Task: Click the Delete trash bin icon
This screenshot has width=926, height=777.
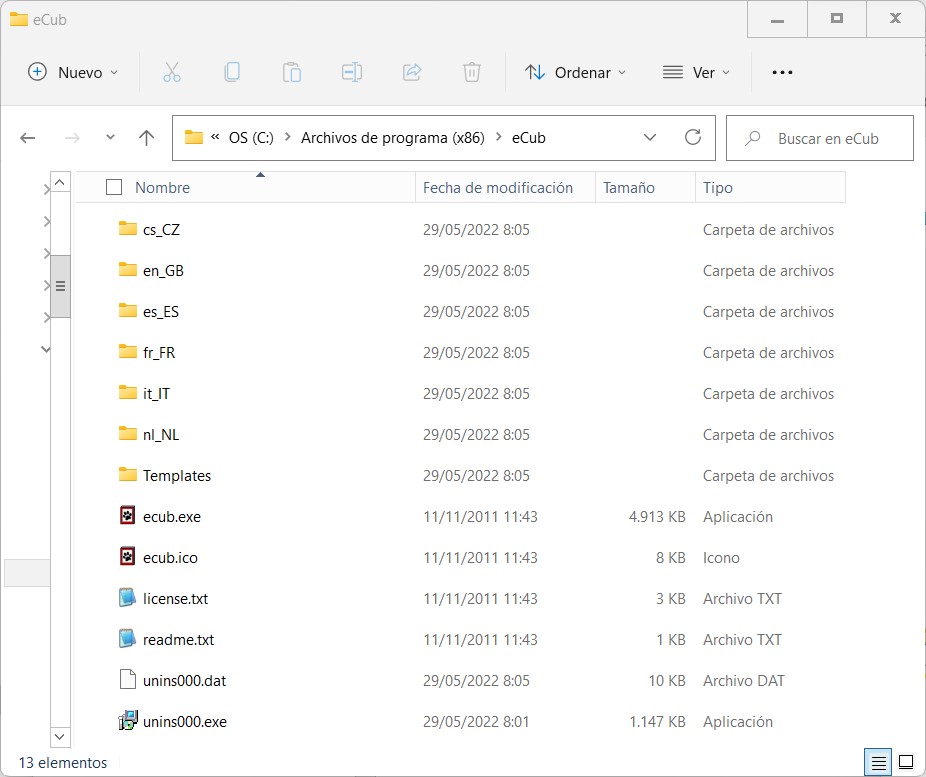Action: pos(471,72)
